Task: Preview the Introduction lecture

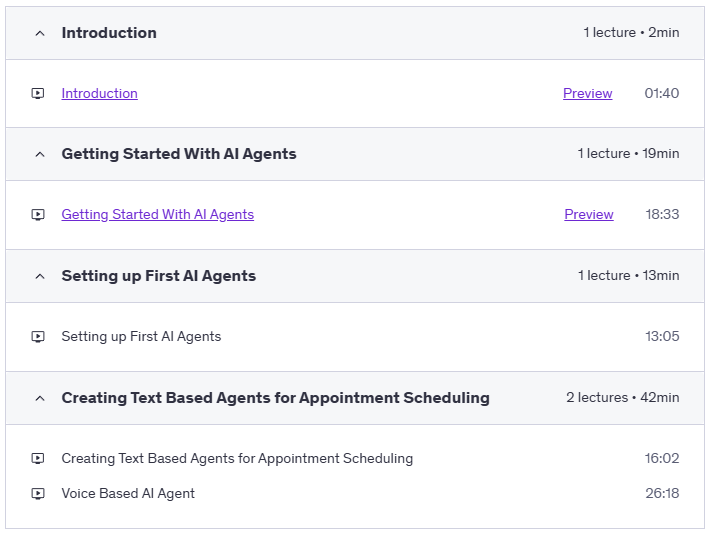Action: 587,94
